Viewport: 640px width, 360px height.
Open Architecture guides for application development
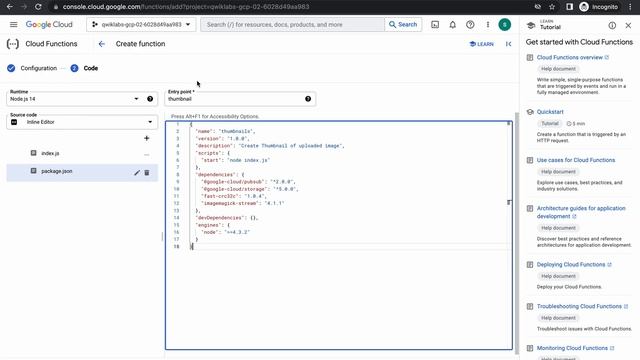(581, 212)
